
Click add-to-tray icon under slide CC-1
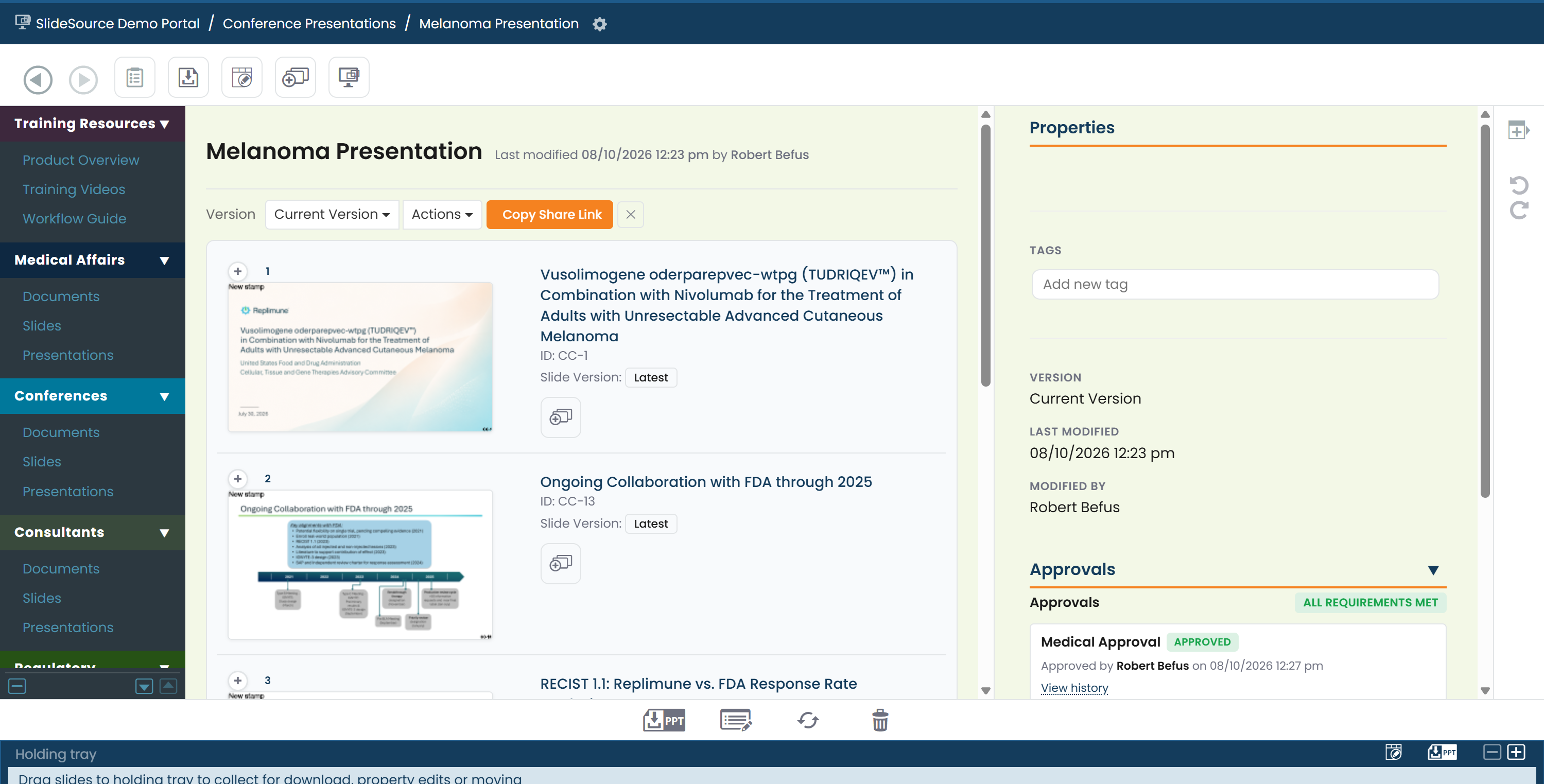(561, 417)
